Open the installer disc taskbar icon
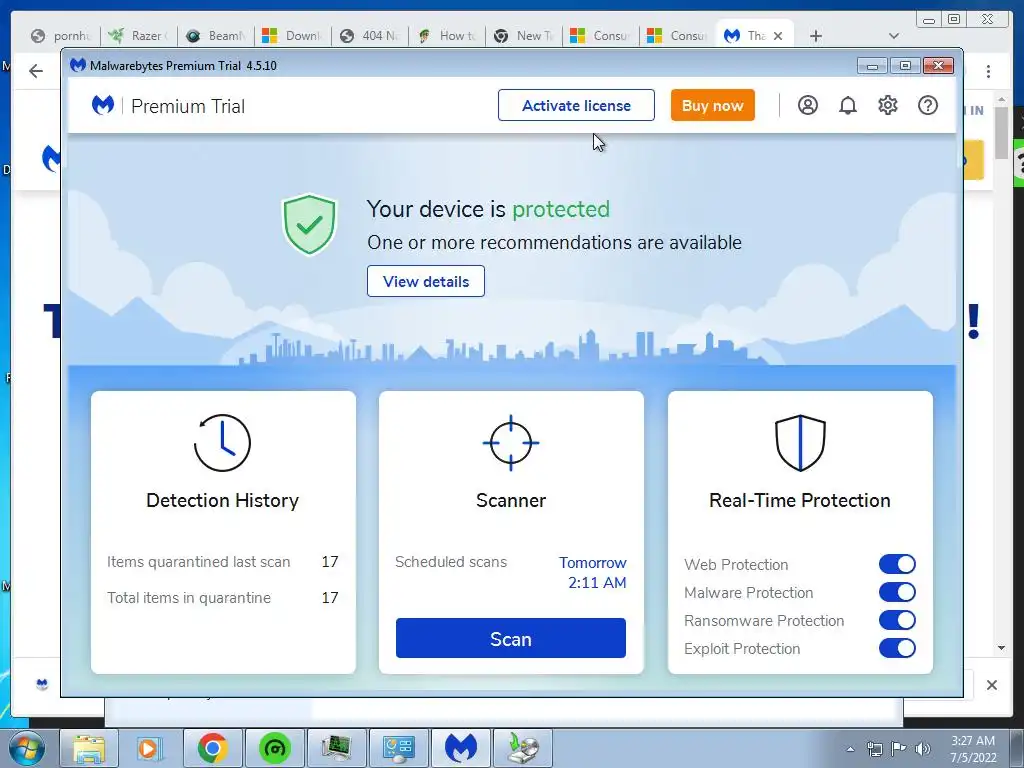 (522, 748)
